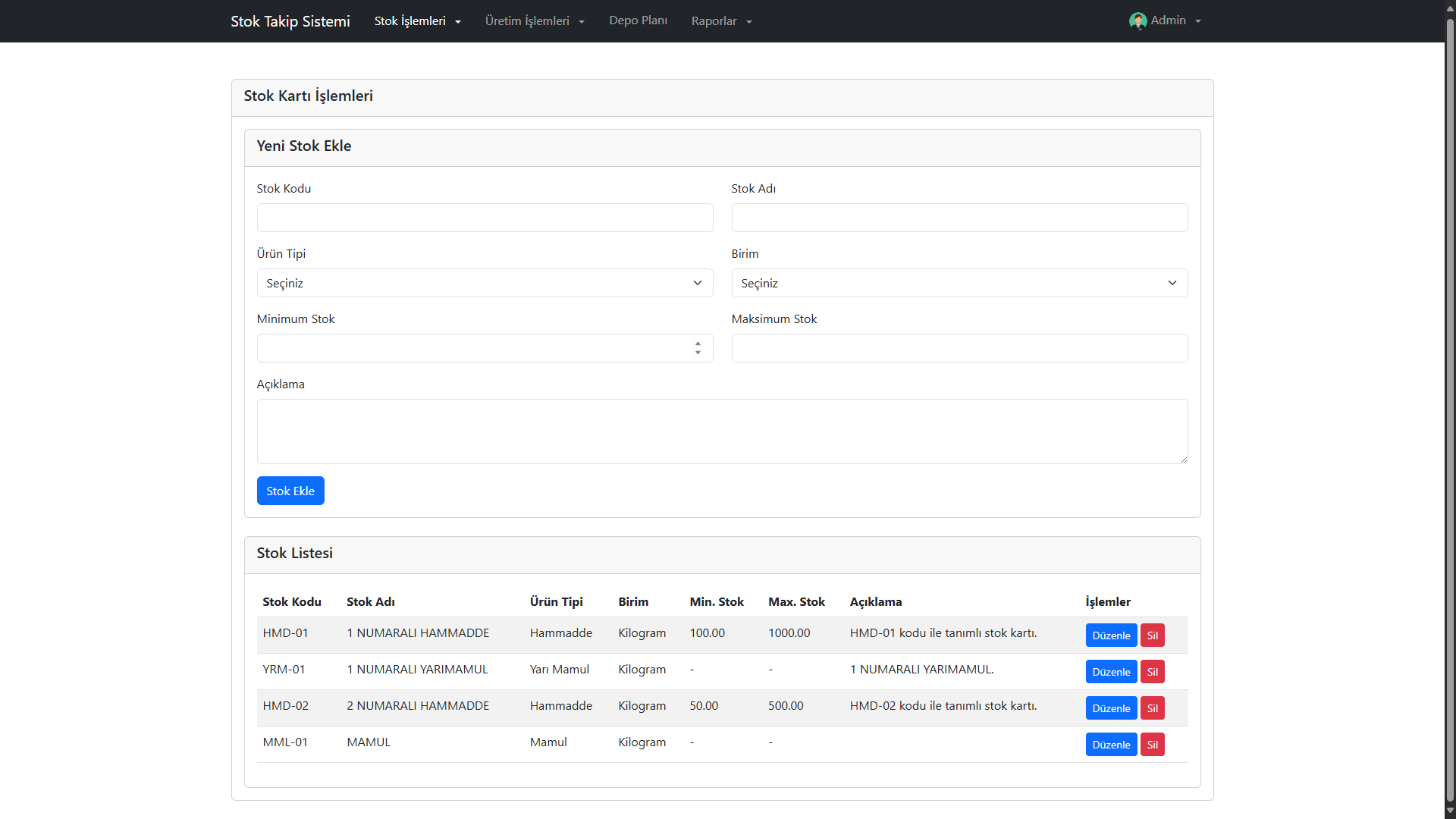1456x819 pixels.
Task: Click the Admin avatar icon
Action: (x=1137, y=21)
